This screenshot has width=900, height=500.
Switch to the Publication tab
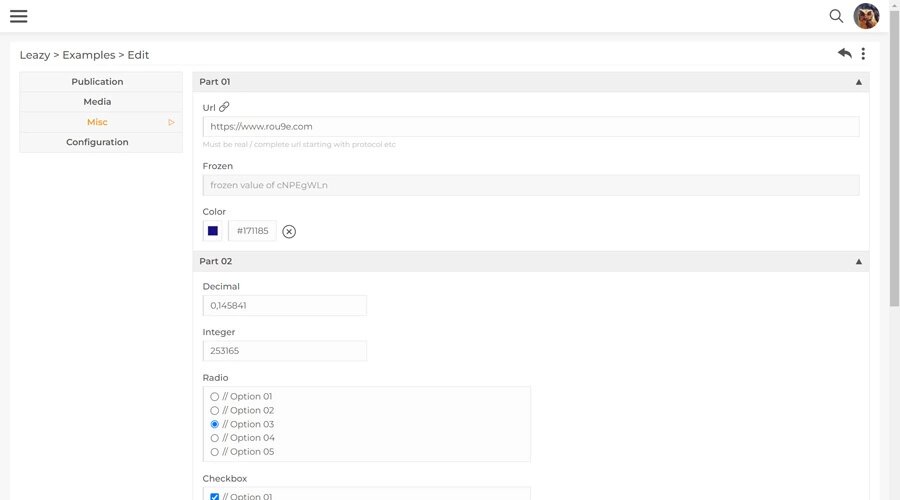click(101, 82)
